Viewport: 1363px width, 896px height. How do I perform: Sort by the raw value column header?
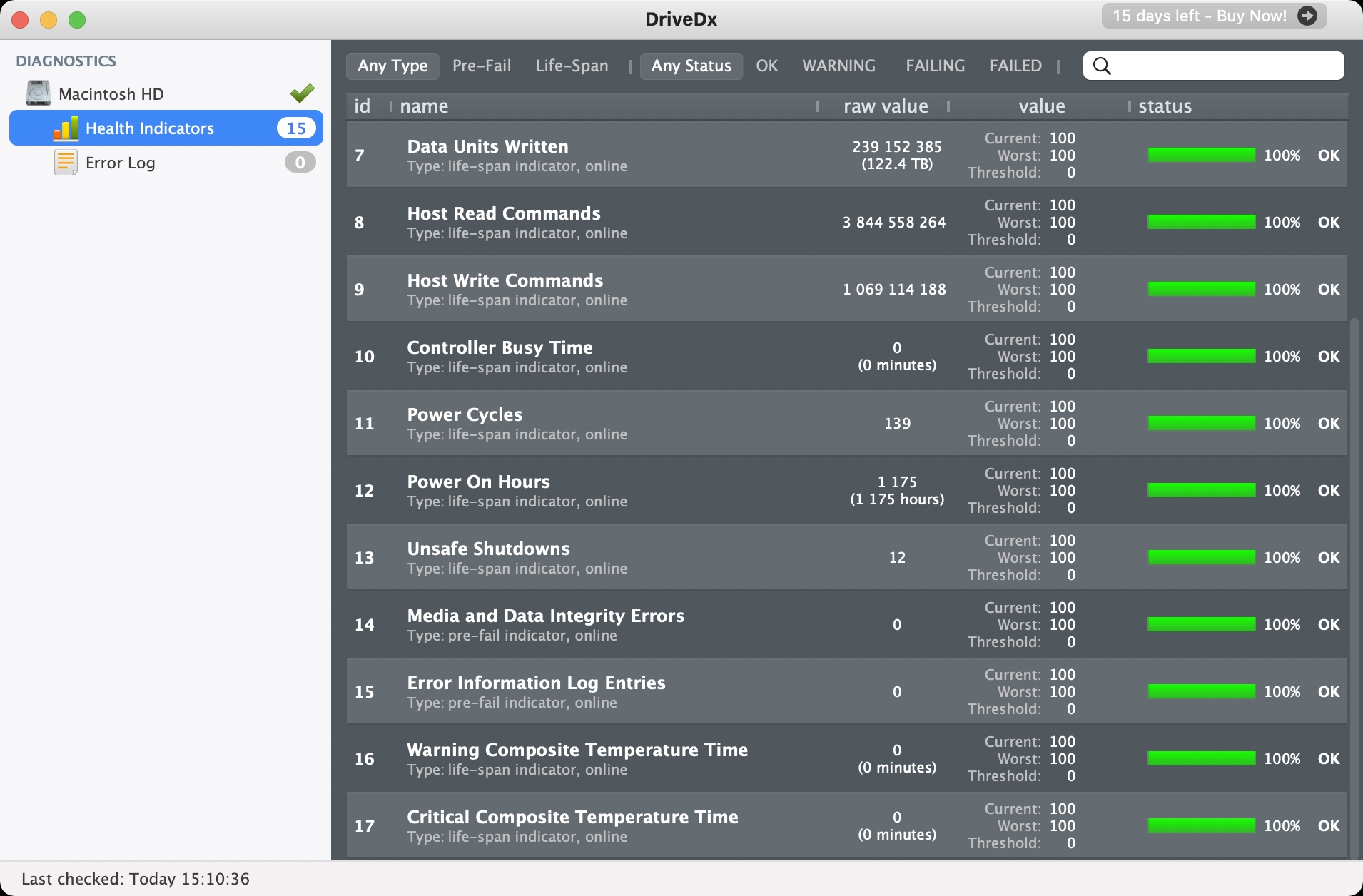click(886, 106)
